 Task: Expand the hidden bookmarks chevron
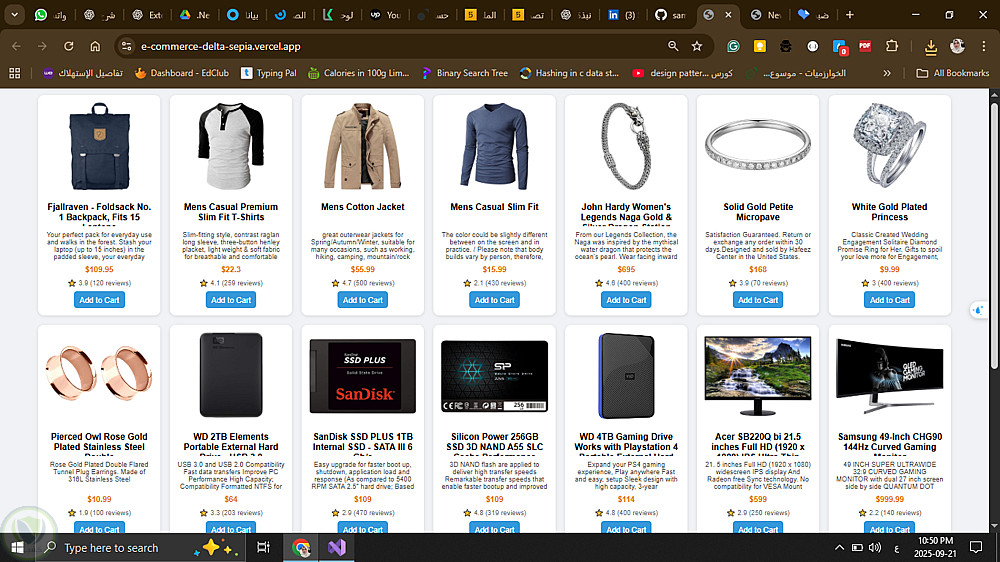pyautogui.click(x=886, y=73)
